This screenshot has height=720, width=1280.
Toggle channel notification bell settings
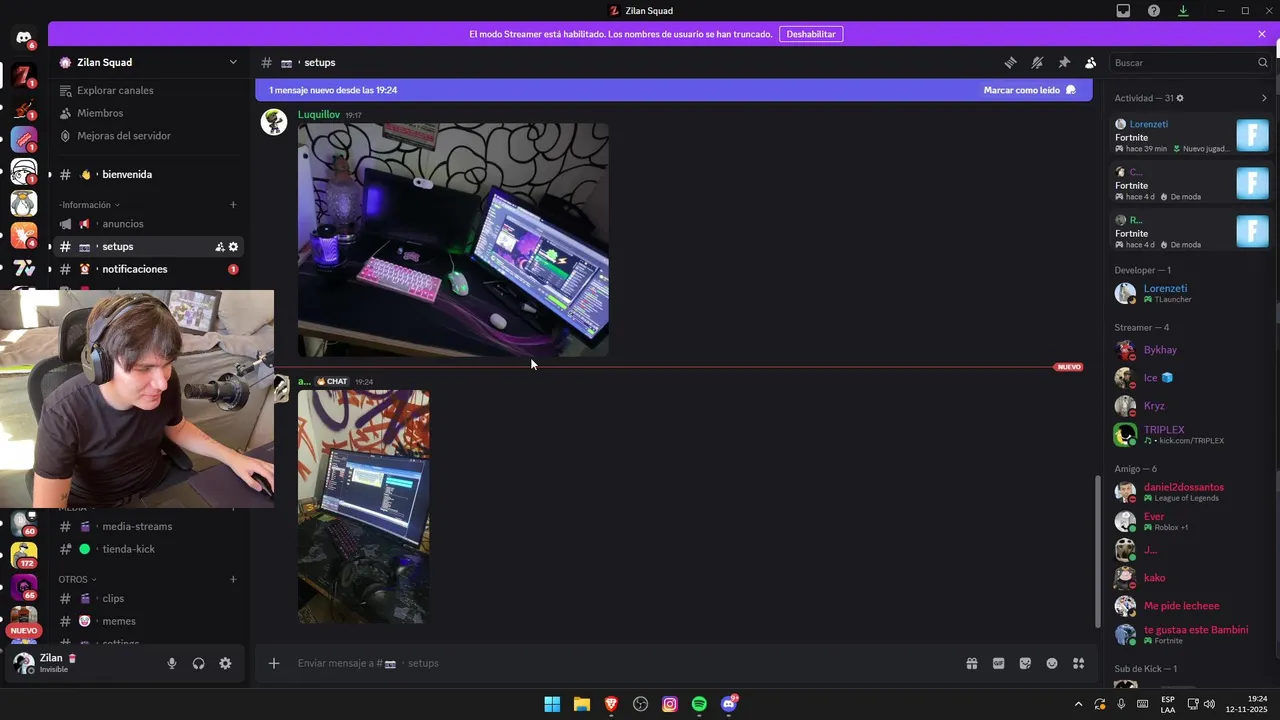[1037, 62]
